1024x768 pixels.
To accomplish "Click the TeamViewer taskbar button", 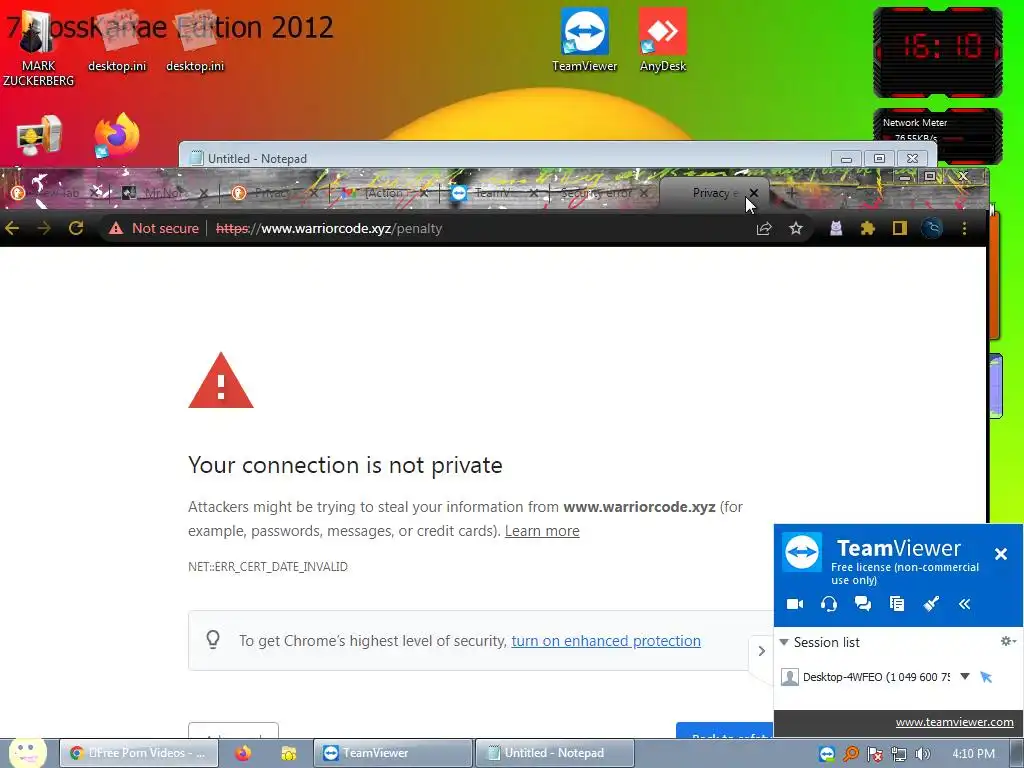I will (392, 753).
